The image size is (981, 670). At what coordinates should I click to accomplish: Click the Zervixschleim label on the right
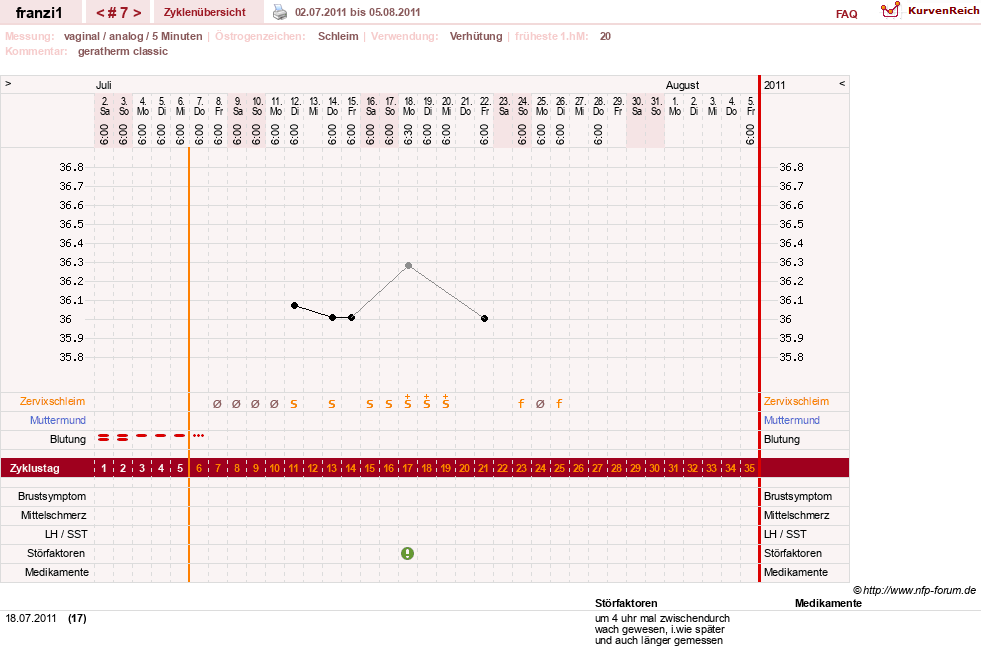click(x=796, y=402)
